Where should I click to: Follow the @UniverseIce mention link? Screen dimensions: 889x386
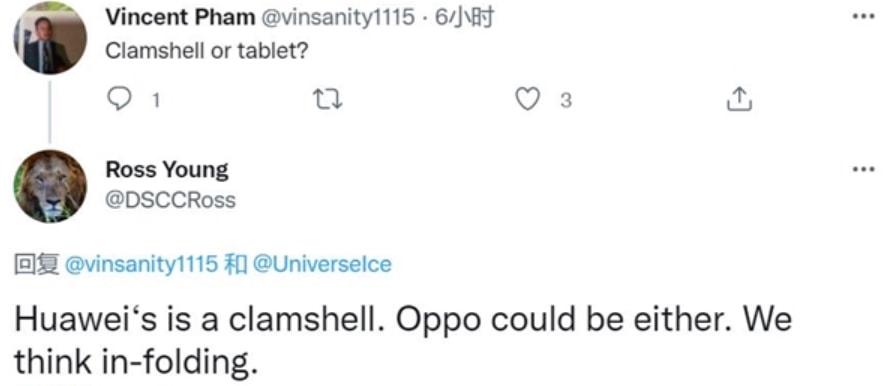(322, 264)
